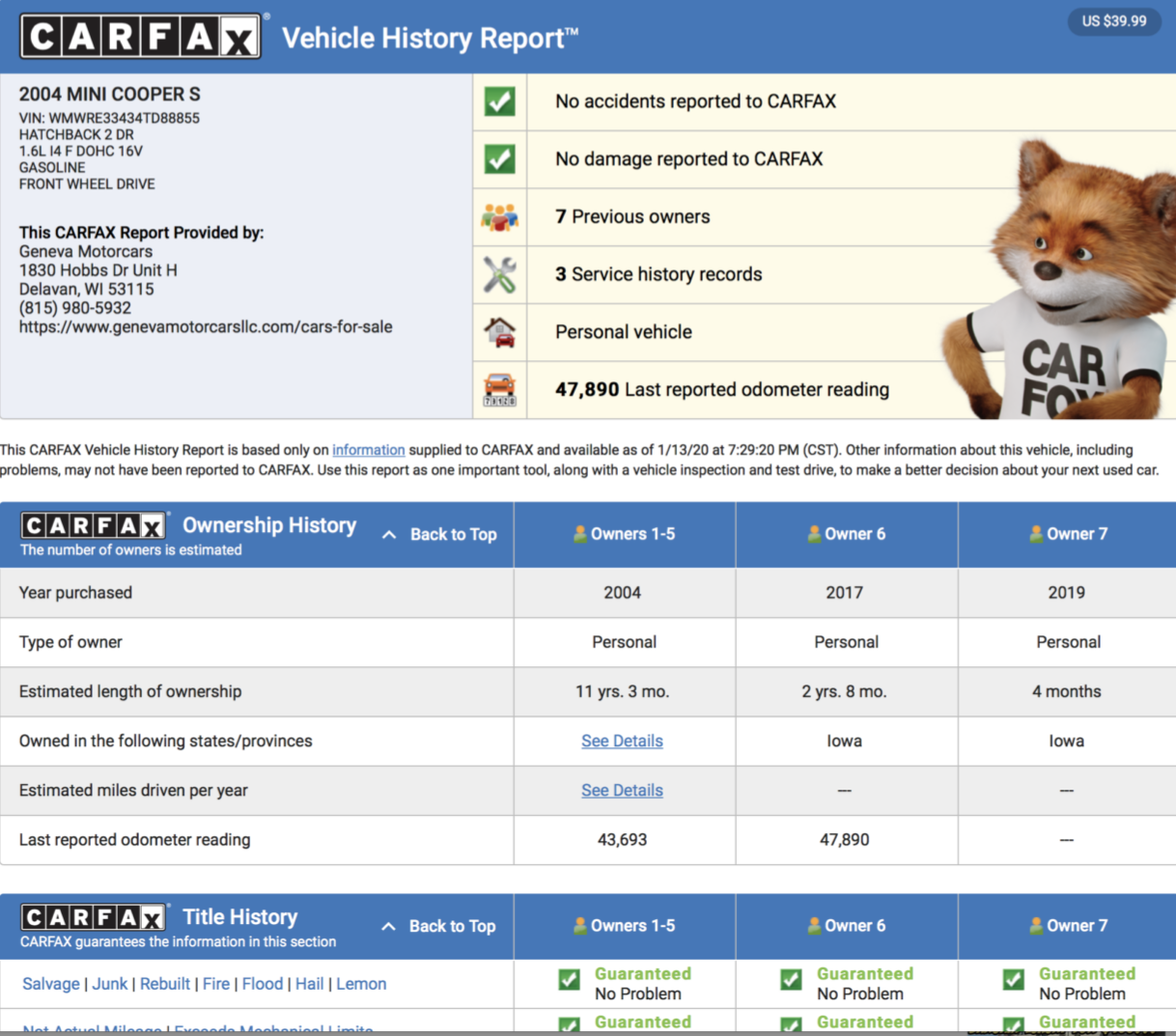Viewport: 1176px width, 1036px height.
Task: Click the service history wrench icon
Action: pyautogui.click(x=499, y=275)
